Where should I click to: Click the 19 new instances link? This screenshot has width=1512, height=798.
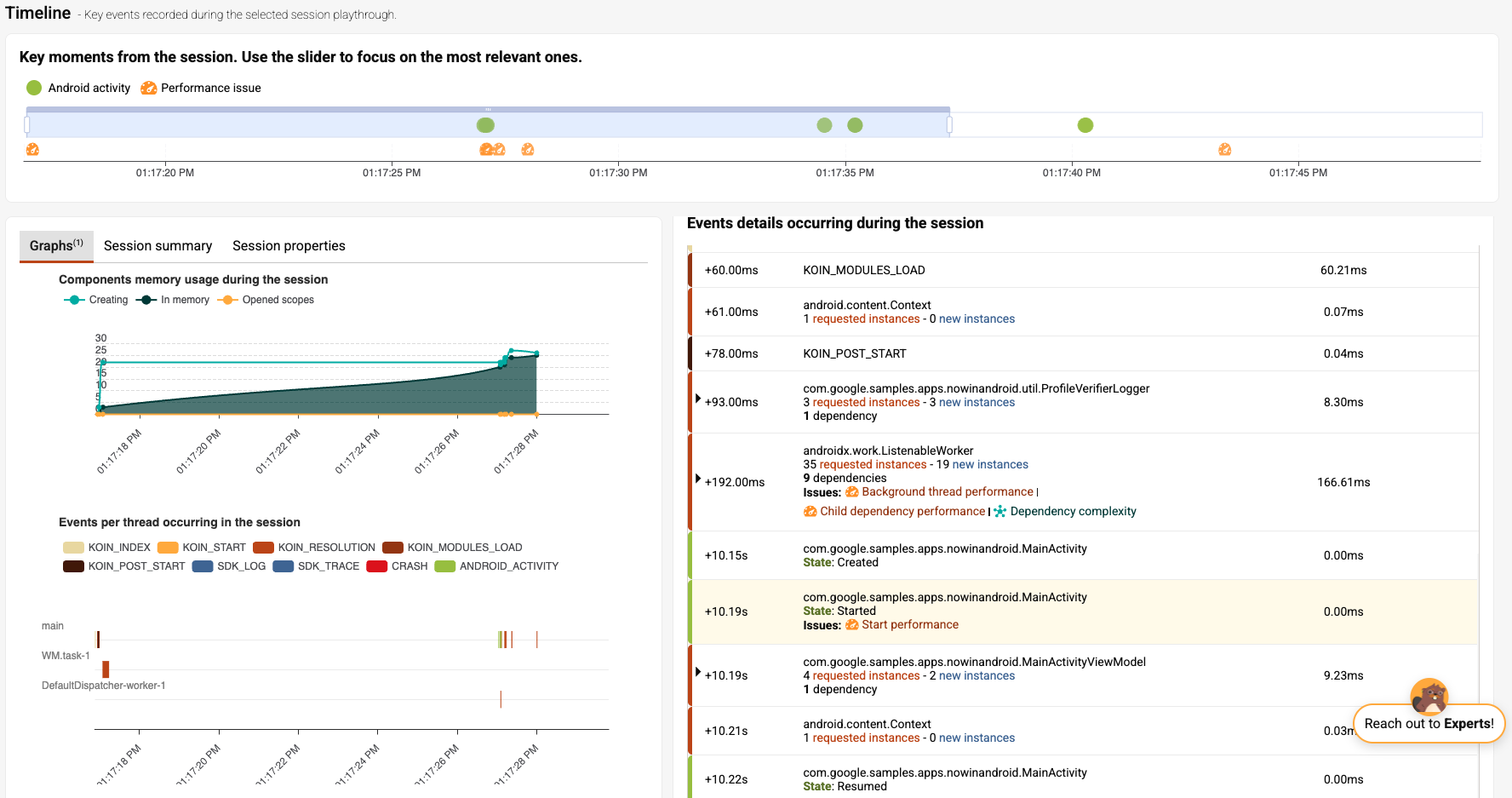point(982,465)
